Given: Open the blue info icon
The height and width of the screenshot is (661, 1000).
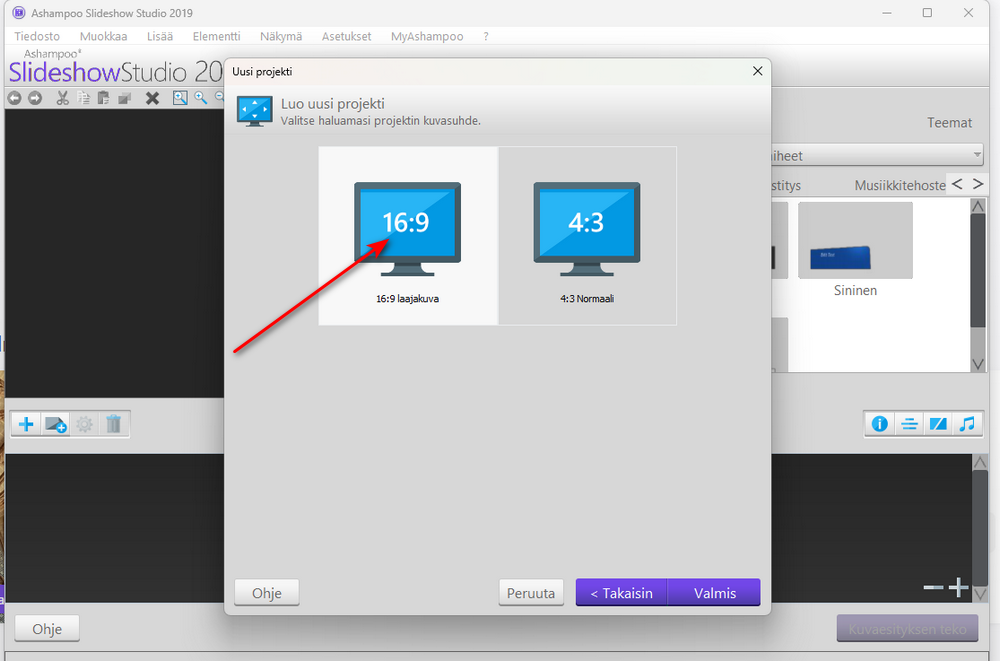Looking at the screenshot, I should [879, 424].
